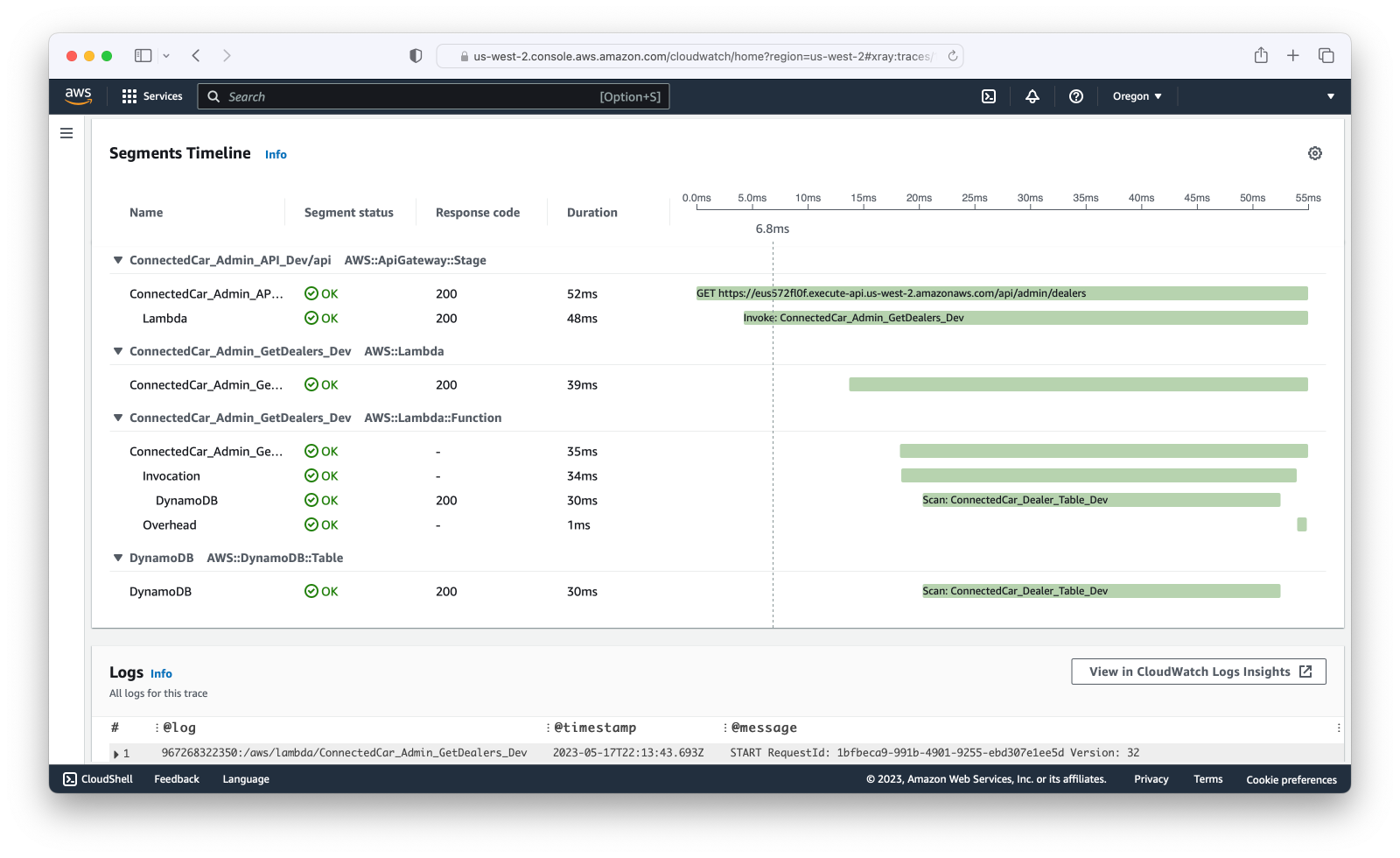Click the Response code column header
The image size is (1400, 858).
coord(478,213)
